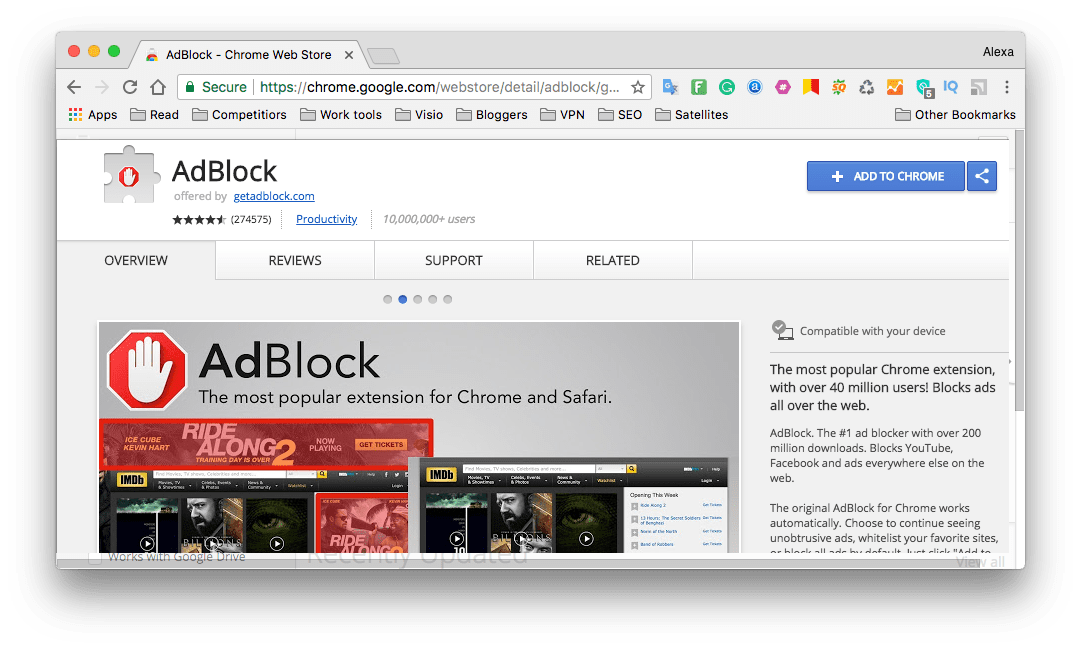Bookmark this page with the star icon
This screenshot has height=649, width=1081.
638,87
